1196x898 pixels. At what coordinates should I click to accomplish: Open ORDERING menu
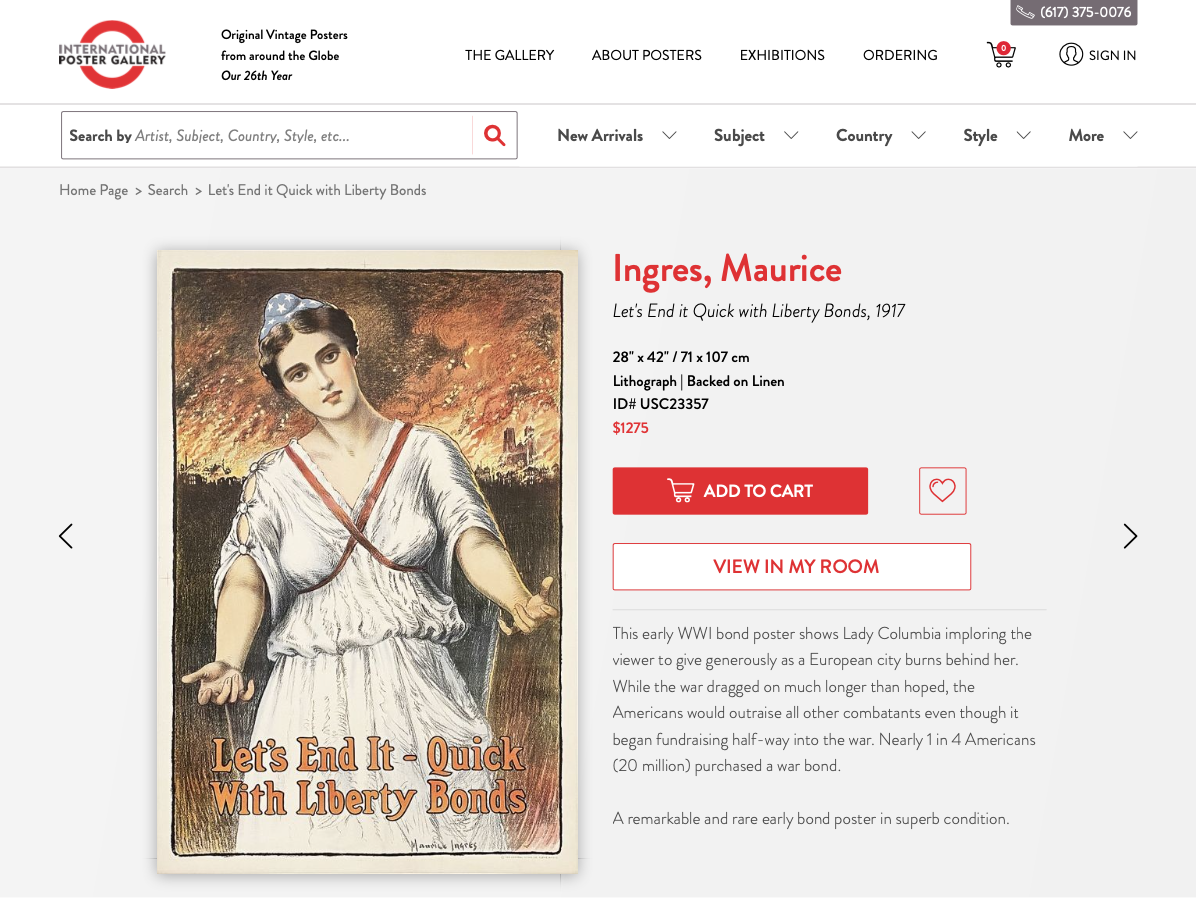tap(900, 55)
